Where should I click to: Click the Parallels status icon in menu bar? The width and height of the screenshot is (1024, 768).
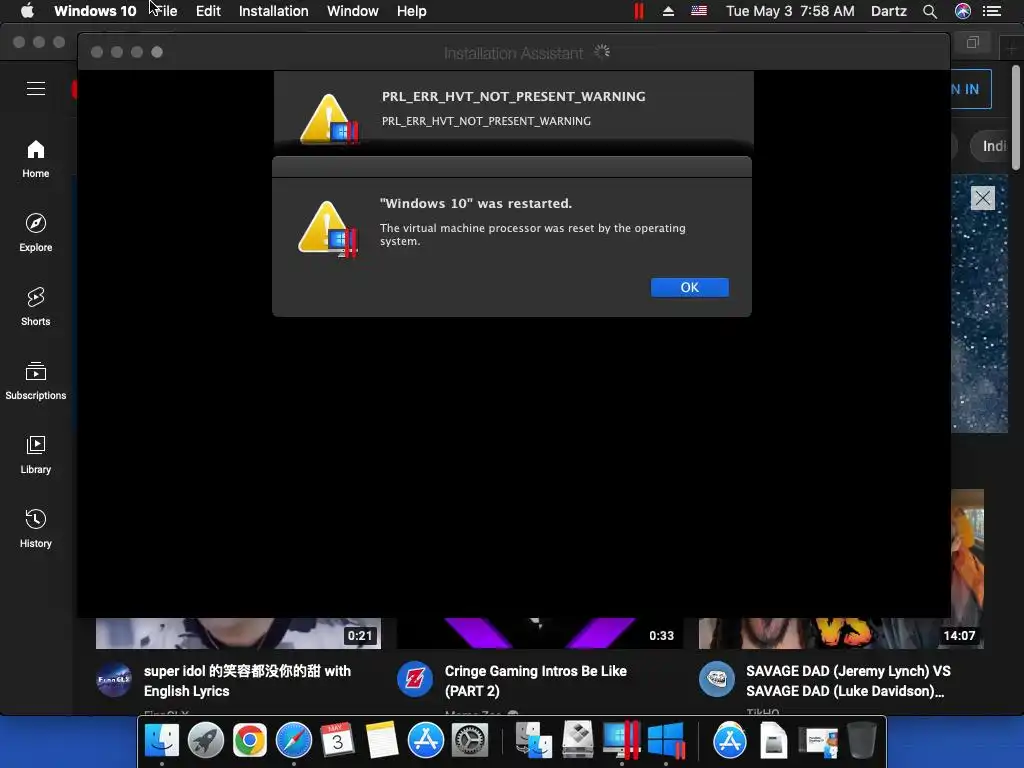click(x=639, y=11)
